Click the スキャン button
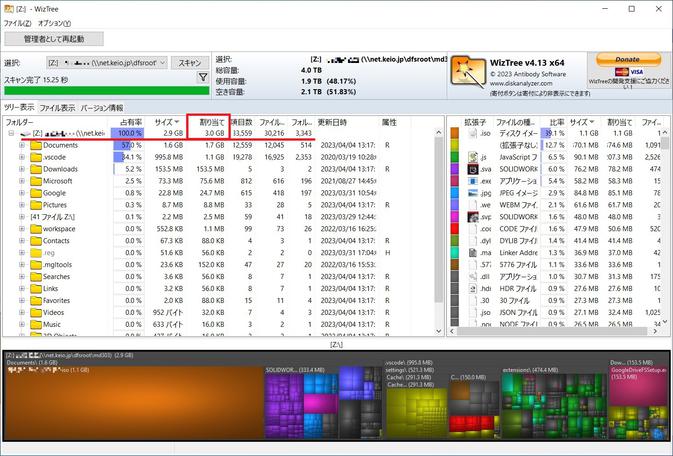This screenshot has width=673, height=456. (x=189, y=62)
